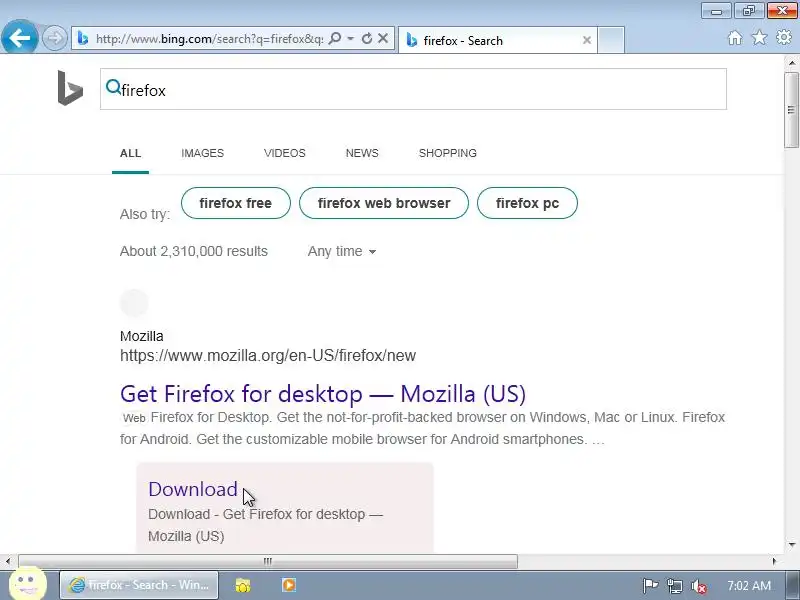Viewport: 800px width, 600px height.
Task: Switch to the VIDEOS tab
Action: click(285, 153)
